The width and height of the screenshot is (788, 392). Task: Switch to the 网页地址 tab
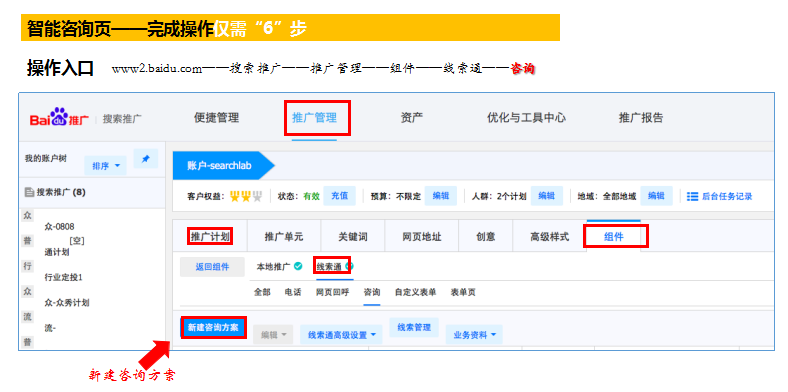[422, 236]
